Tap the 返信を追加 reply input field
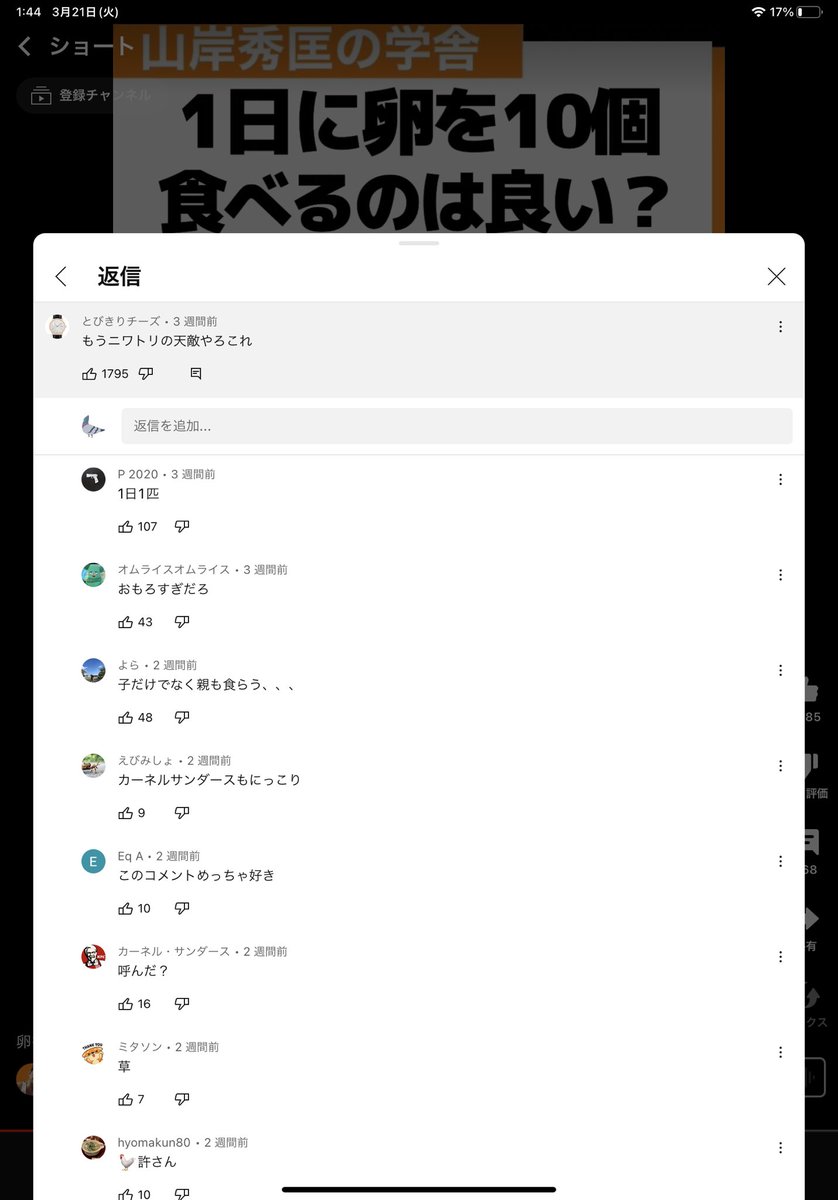 [x=457, y=426]
